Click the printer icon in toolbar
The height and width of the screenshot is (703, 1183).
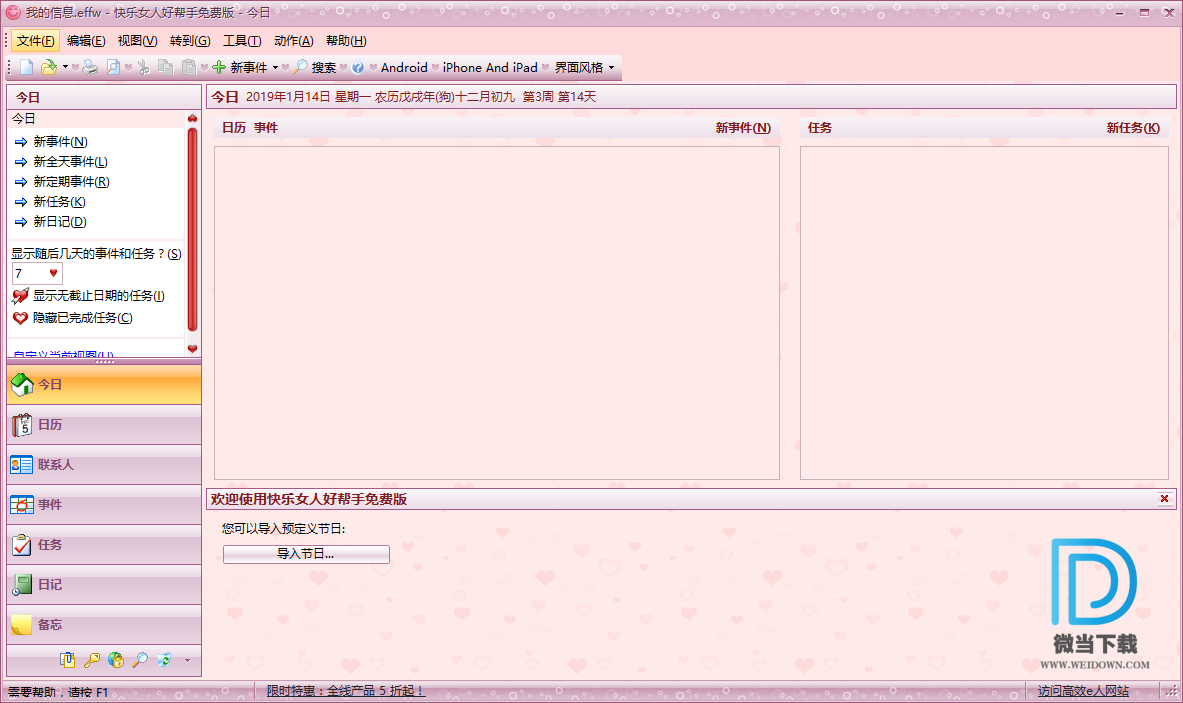90,68
